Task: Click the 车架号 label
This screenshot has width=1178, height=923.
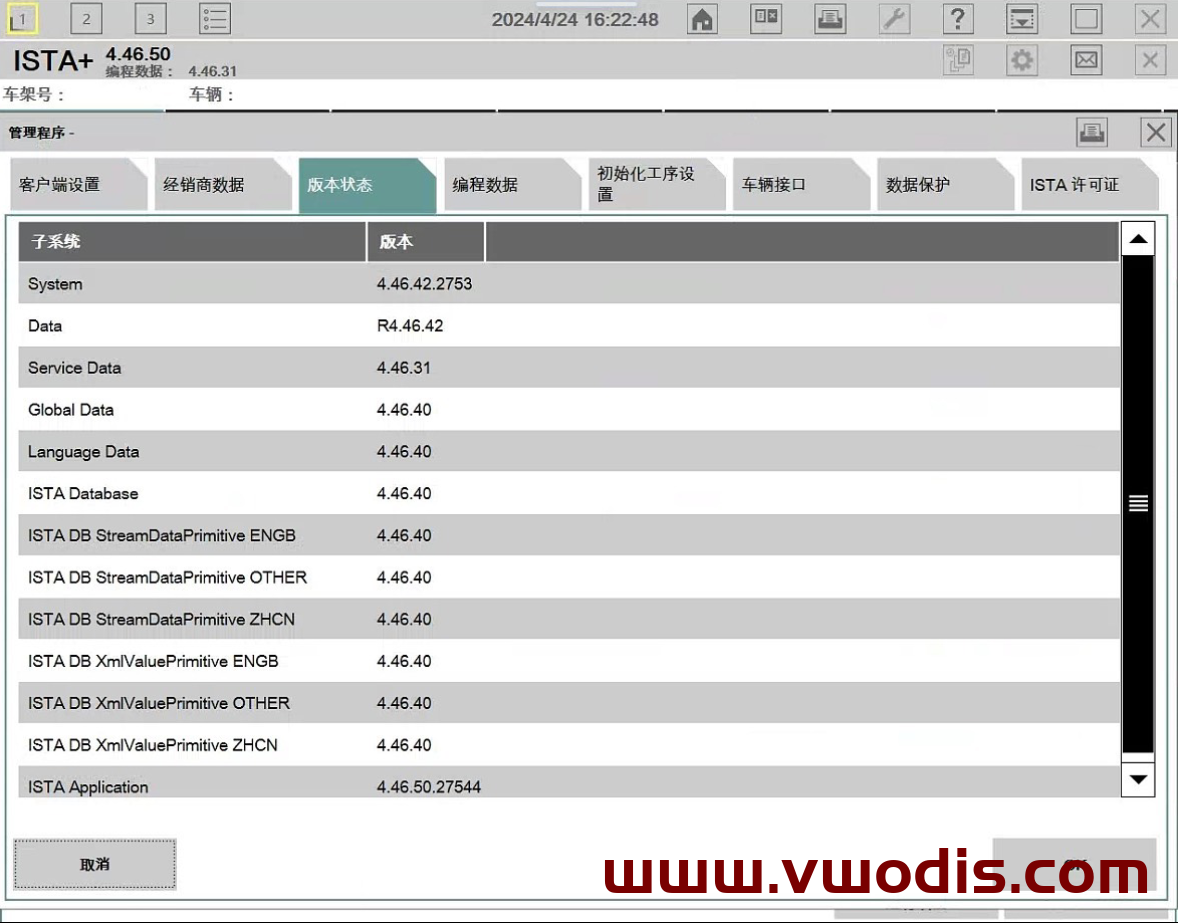Action: coord(34,95)
